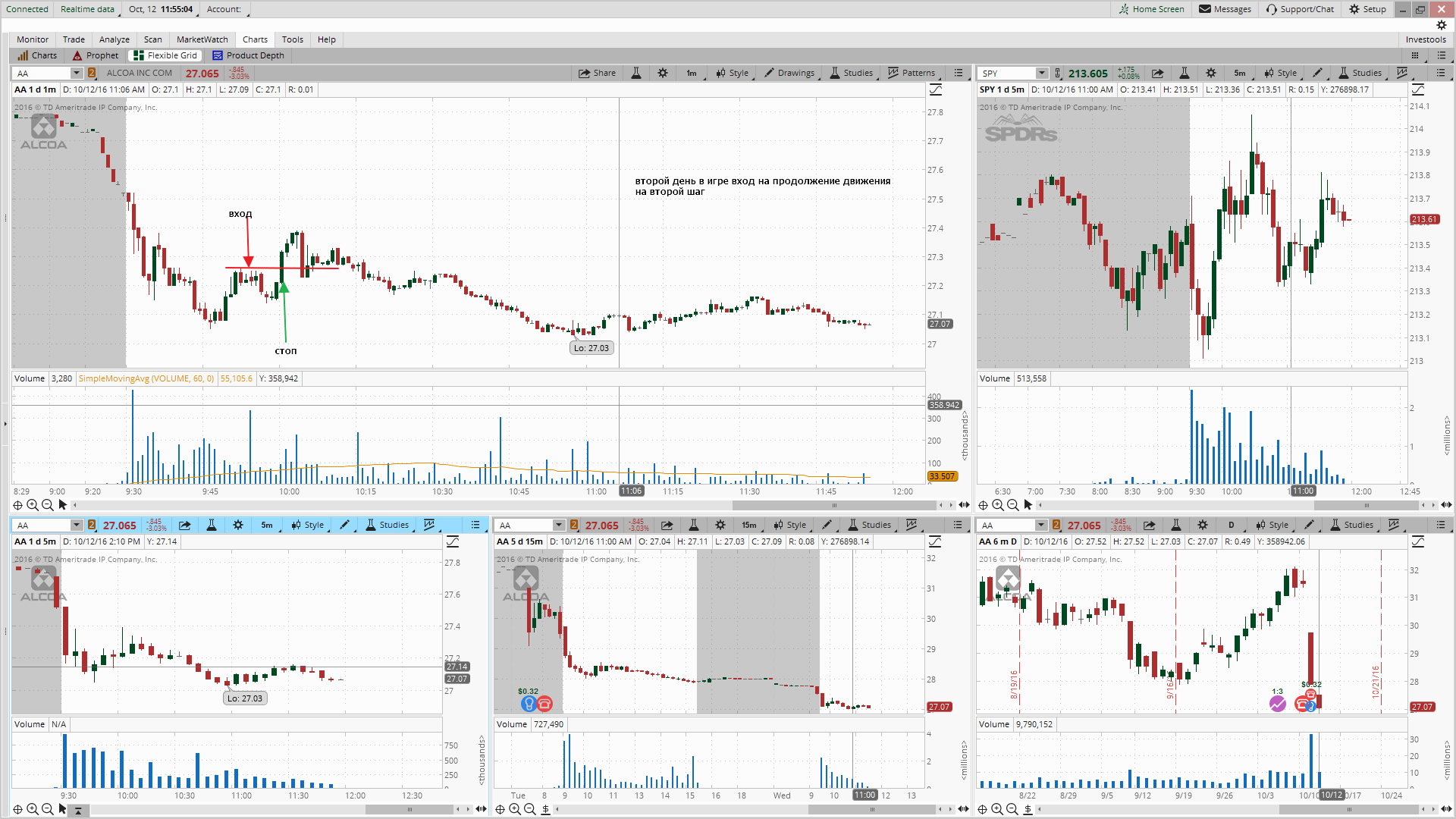
Task: Open patterns icon on SPY chart
Action: pyautogui.click(x=1402, y=73)
